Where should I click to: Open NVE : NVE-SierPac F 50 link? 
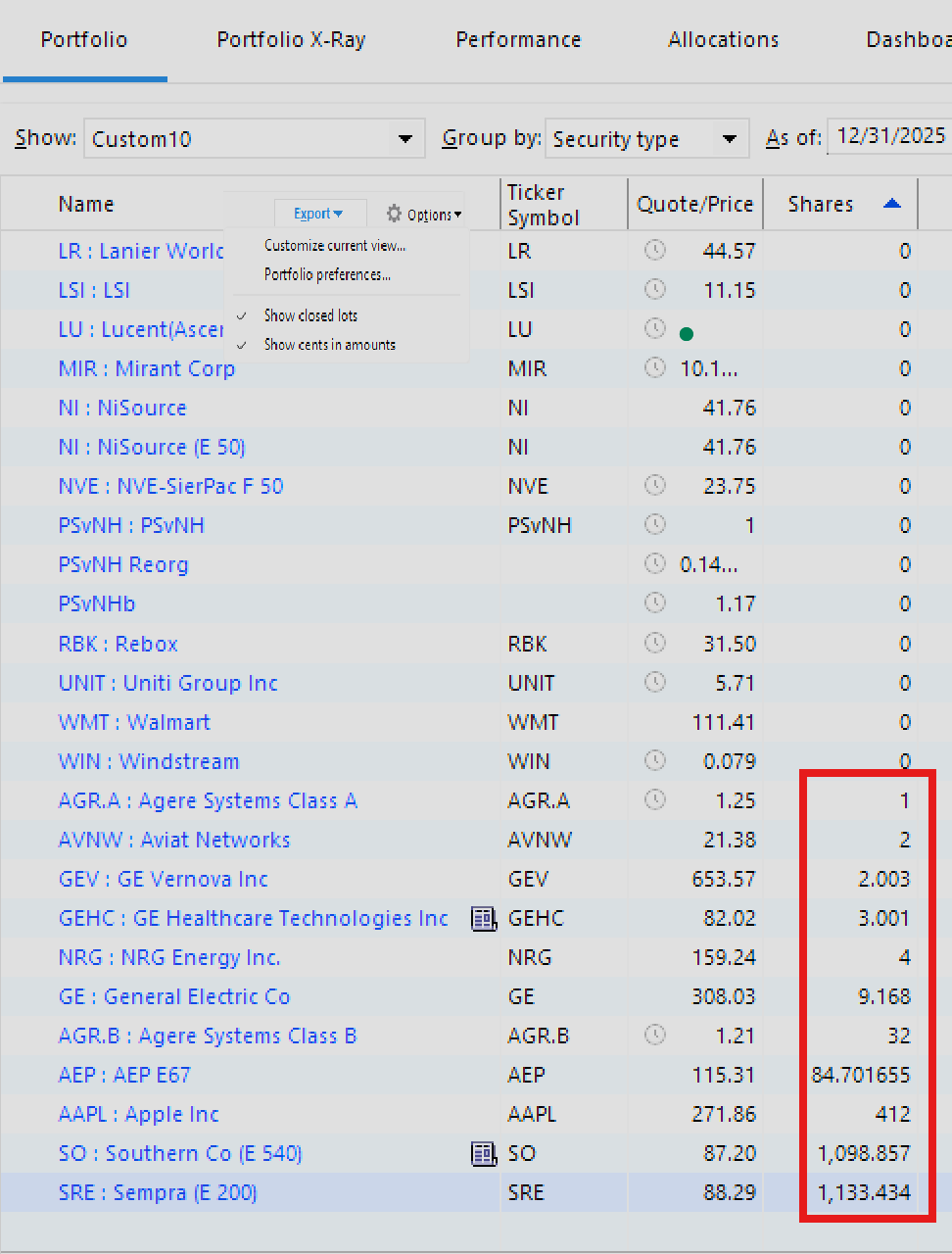coord(170,486)
